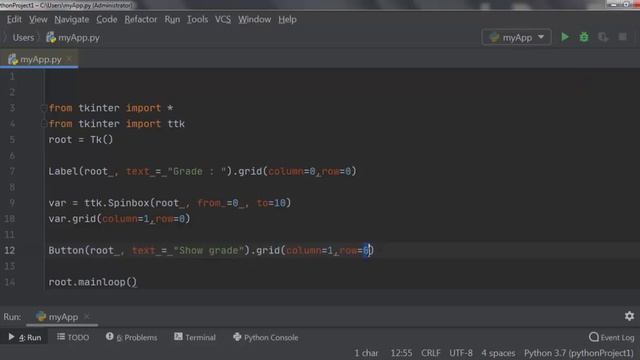Switch the Python 3.7 interpreter
Viewport: 640px width, 360px height.
[x=579, y=353]
